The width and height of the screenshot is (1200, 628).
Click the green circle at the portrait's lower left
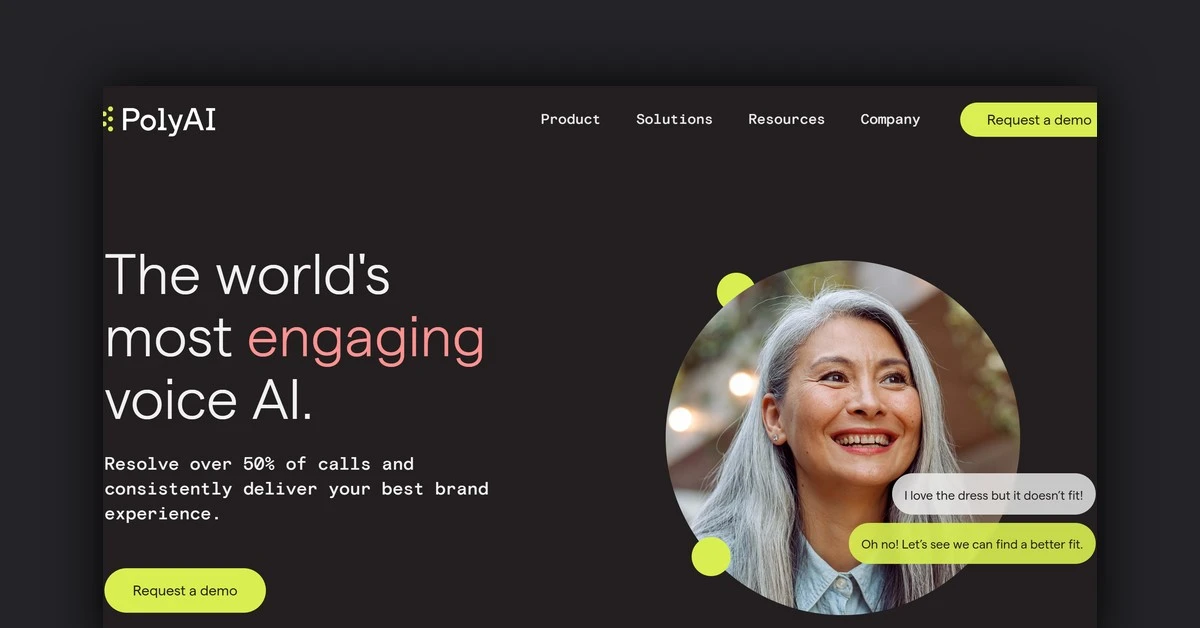711,556
